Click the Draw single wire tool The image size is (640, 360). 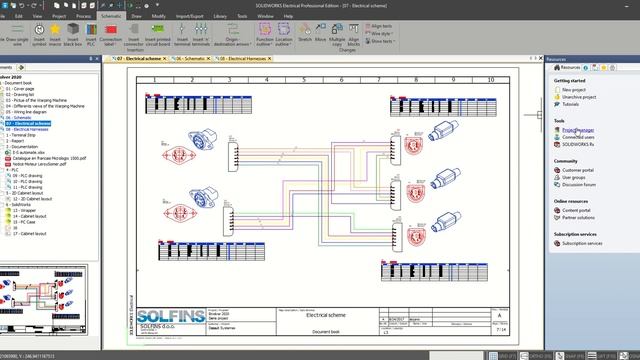click(x=16, y=34)
